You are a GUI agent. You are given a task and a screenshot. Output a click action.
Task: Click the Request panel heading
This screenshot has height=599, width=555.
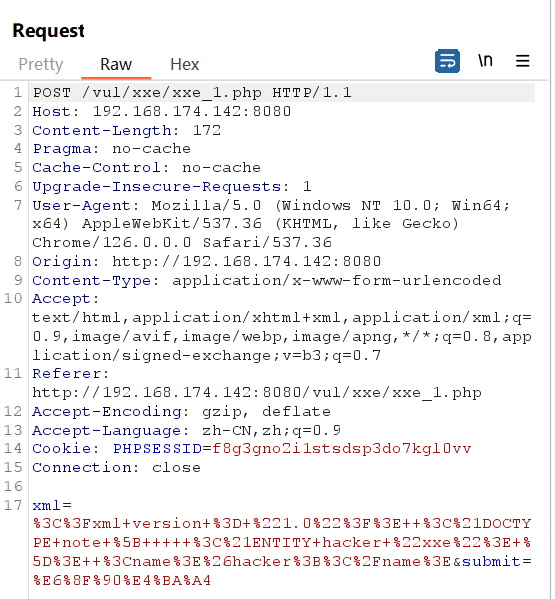(49, 31)
